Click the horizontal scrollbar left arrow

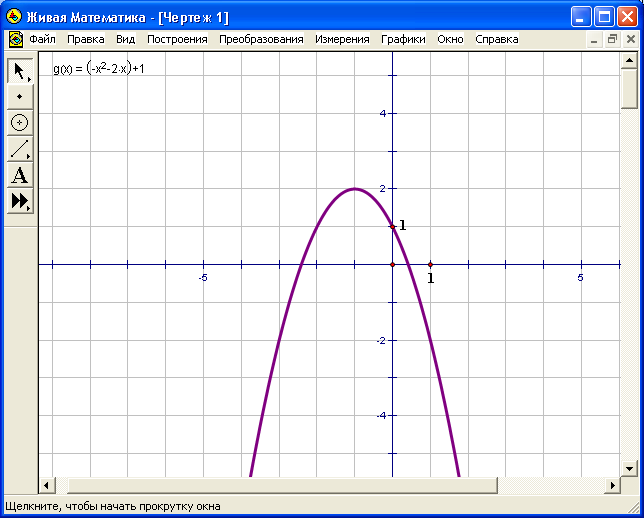[46, 485]
